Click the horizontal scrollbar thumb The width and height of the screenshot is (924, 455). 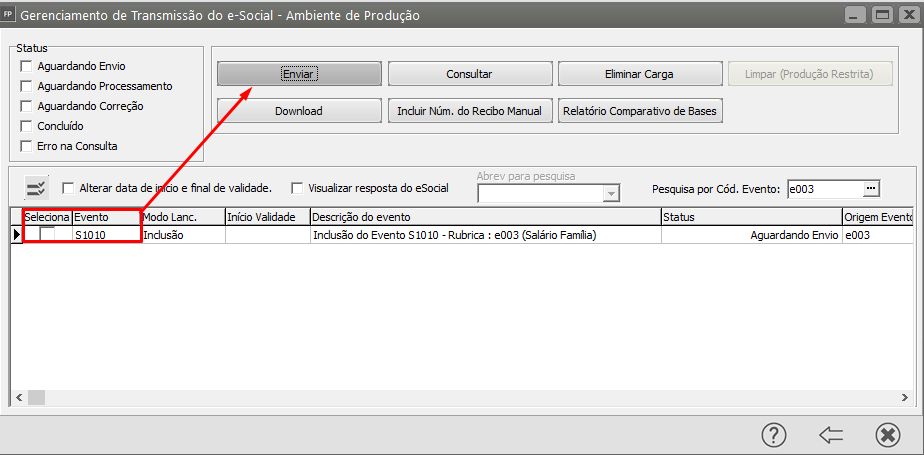(36, 398)
